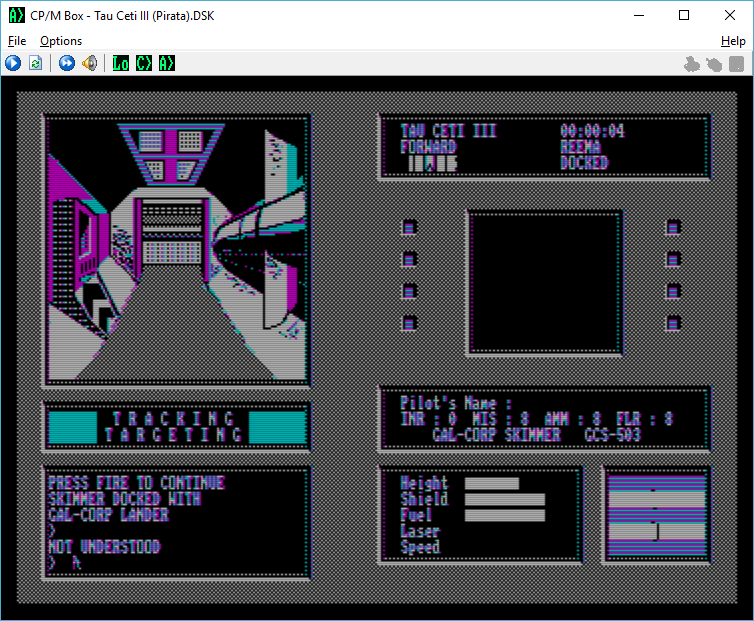Click the compass heading strip under FORWARD

pos(432,164)
